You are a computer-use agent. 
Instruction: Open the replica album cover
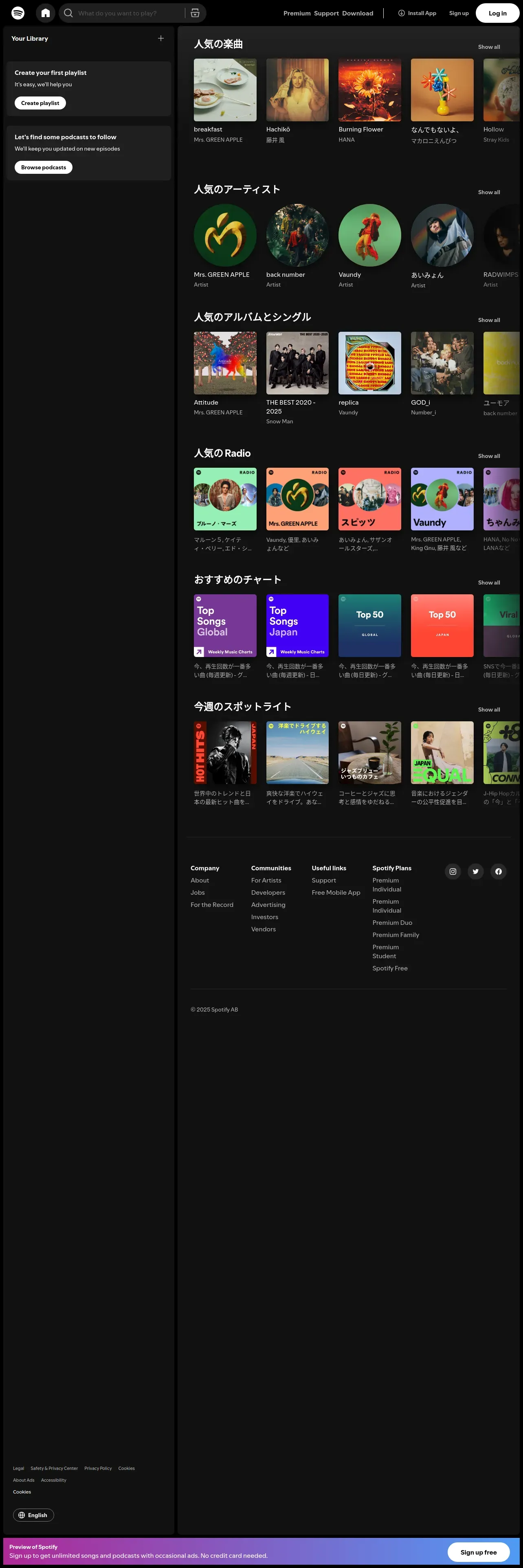pyautogui.click(x=369, y=363)
